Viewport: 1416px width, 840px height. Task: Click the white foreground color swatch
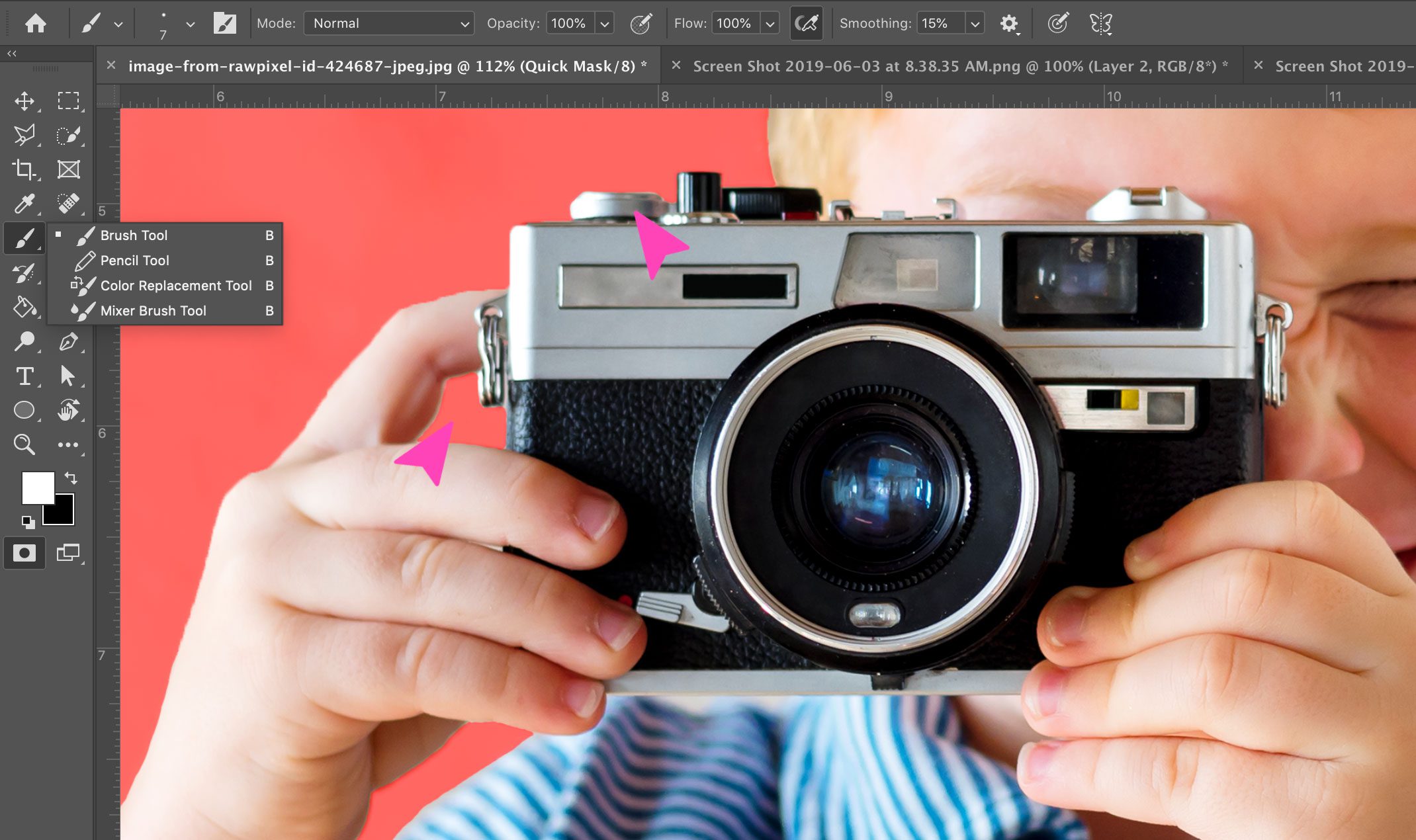38,488
